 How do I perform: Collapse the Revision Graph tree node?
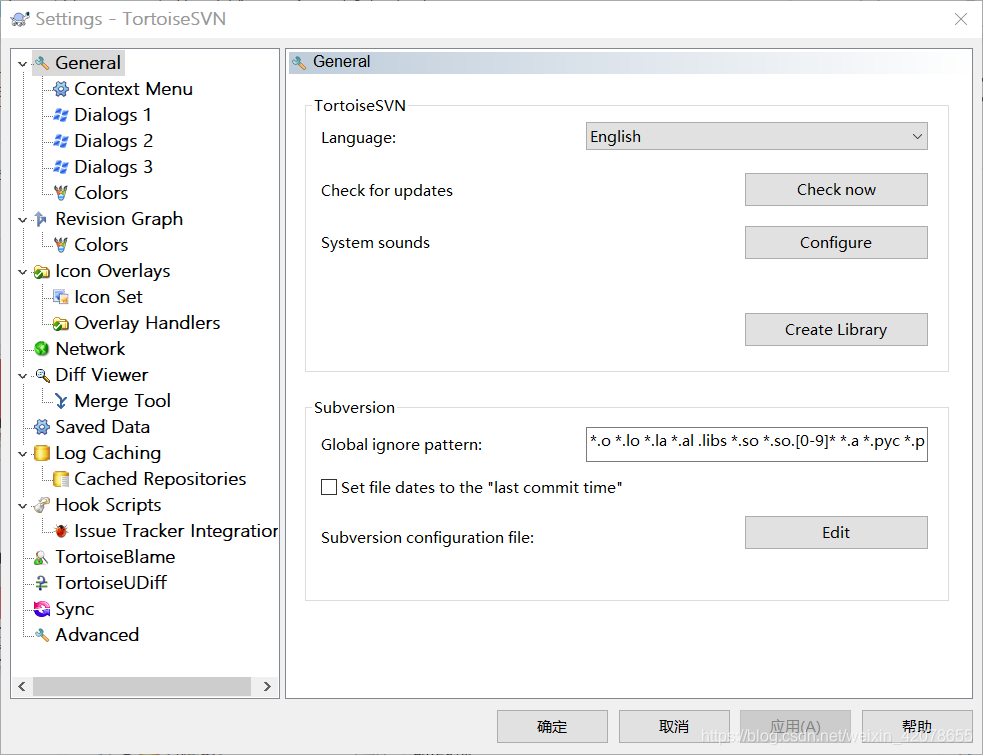[22, 218]
